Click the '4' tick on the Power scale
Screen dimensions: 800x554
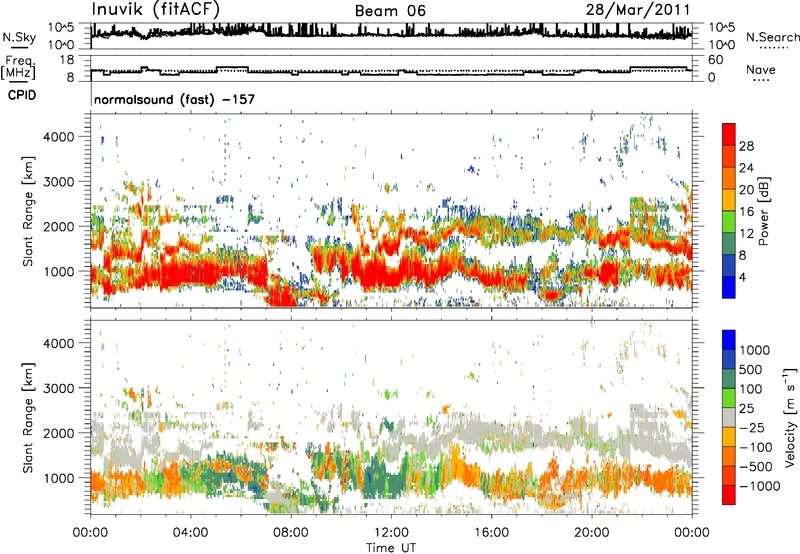[742, 277]
